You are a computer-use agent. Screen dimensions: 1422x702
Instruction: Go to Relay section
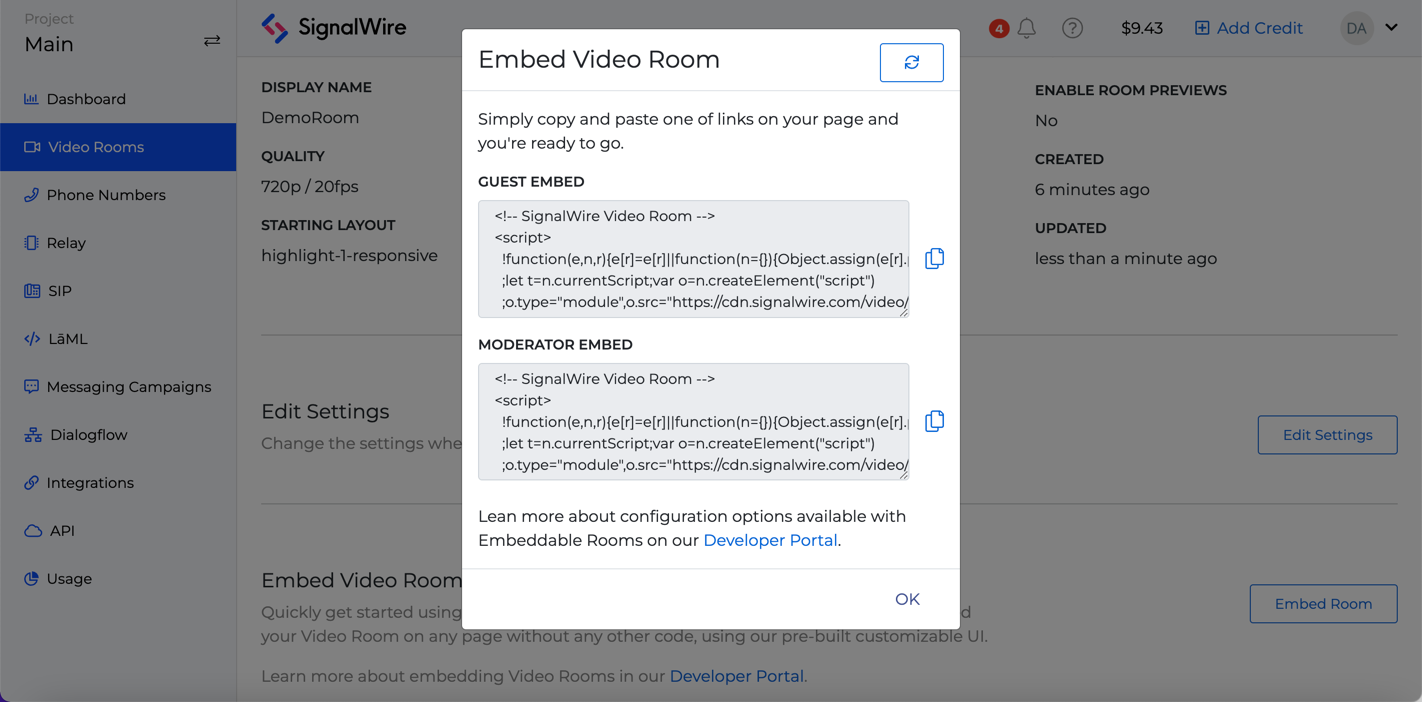(x=118, y=243)
